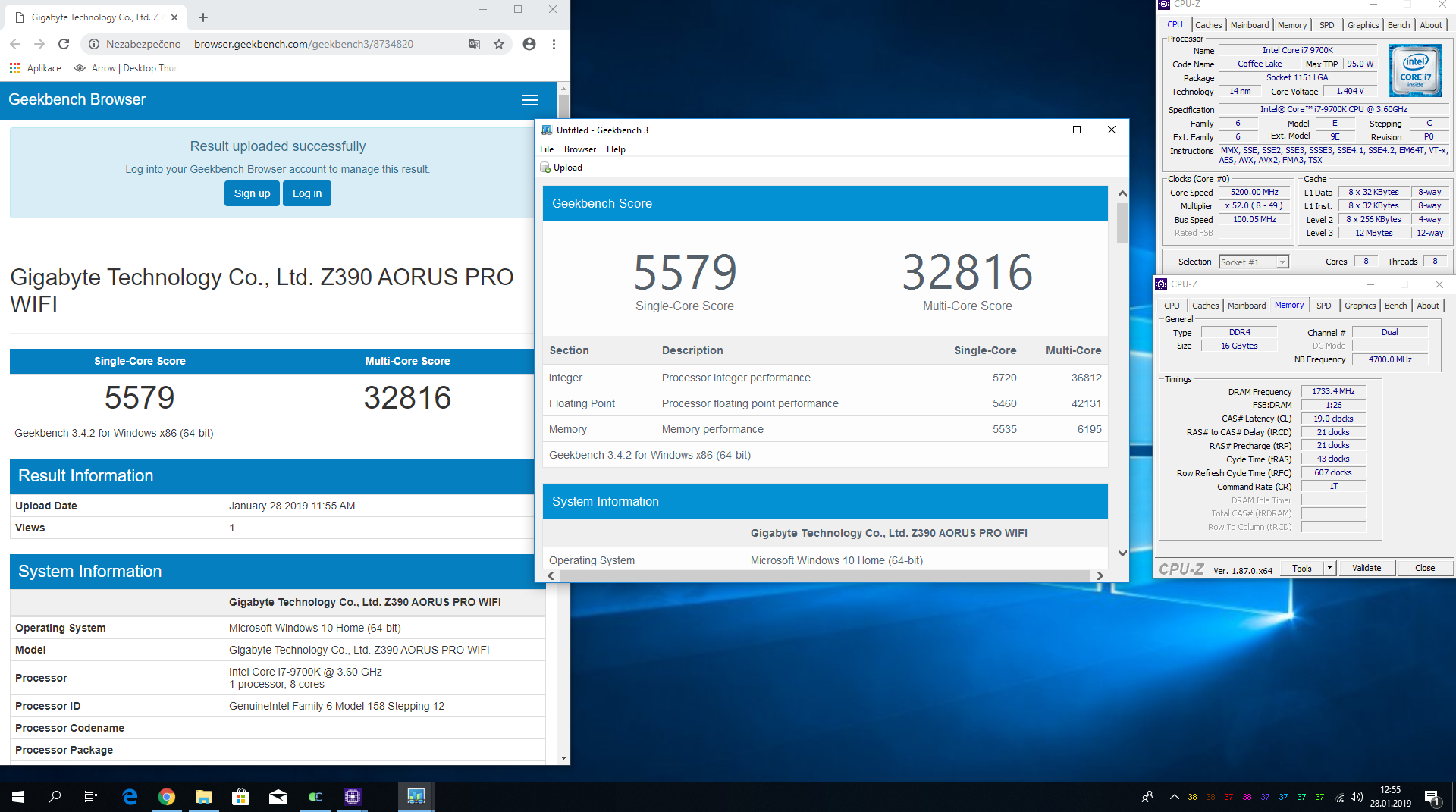Click the Close button in CPU-Z
This screenshot has height=812, width=1456.
point(1425,568)
